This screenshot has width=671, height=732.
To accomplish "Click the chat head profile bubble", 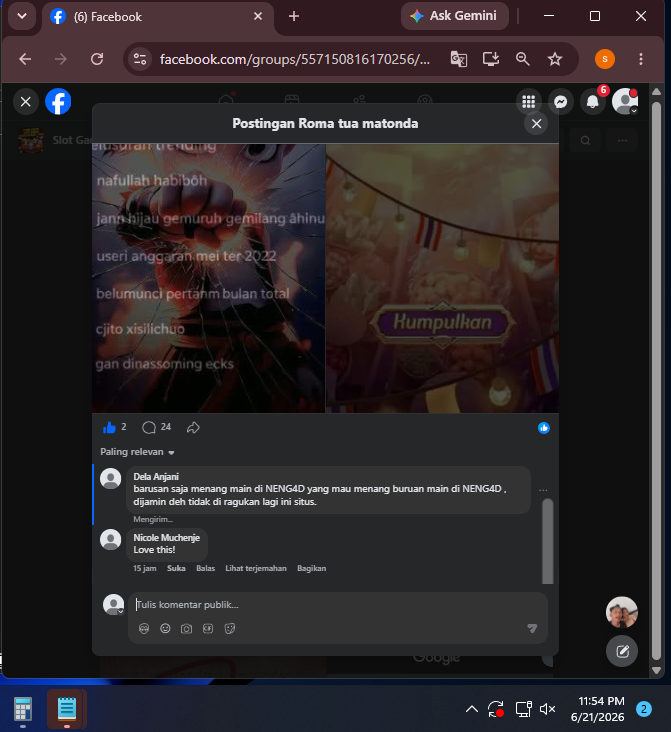I will click(x=622, y=612).
